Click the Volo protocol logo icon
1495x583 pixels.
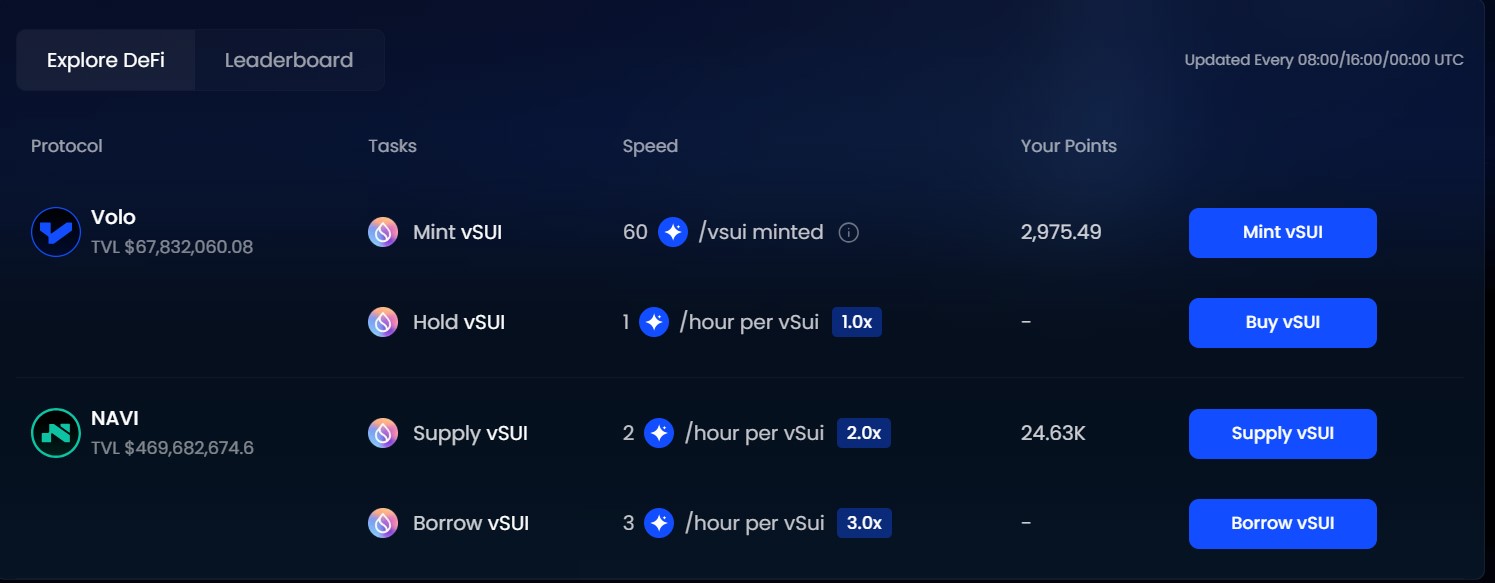(x=56, y=232)
